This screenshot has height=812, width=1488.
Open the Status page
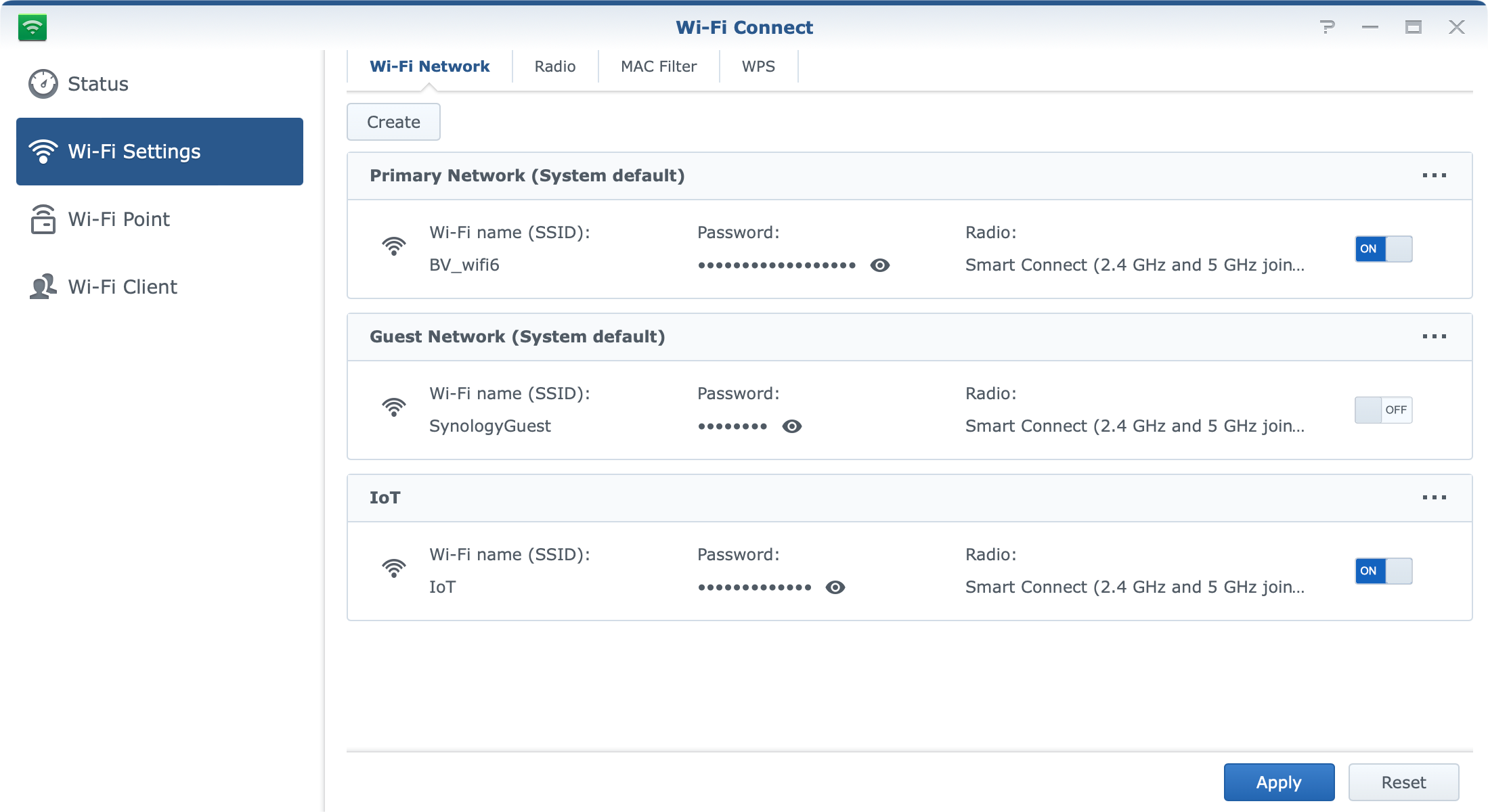point(160,84)
